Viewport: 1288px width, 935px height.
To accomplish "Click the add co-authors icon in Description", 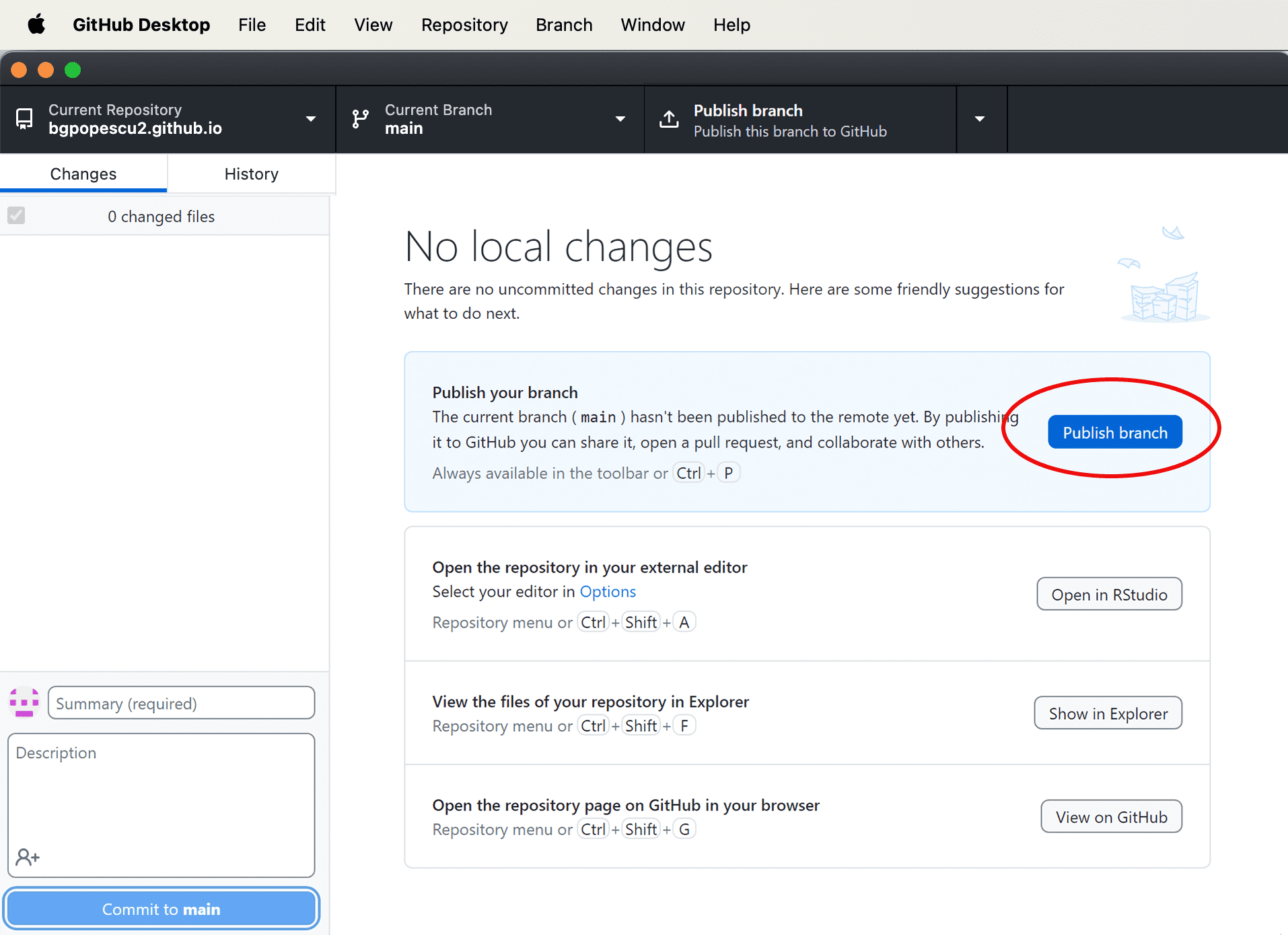I will point(28,857).
